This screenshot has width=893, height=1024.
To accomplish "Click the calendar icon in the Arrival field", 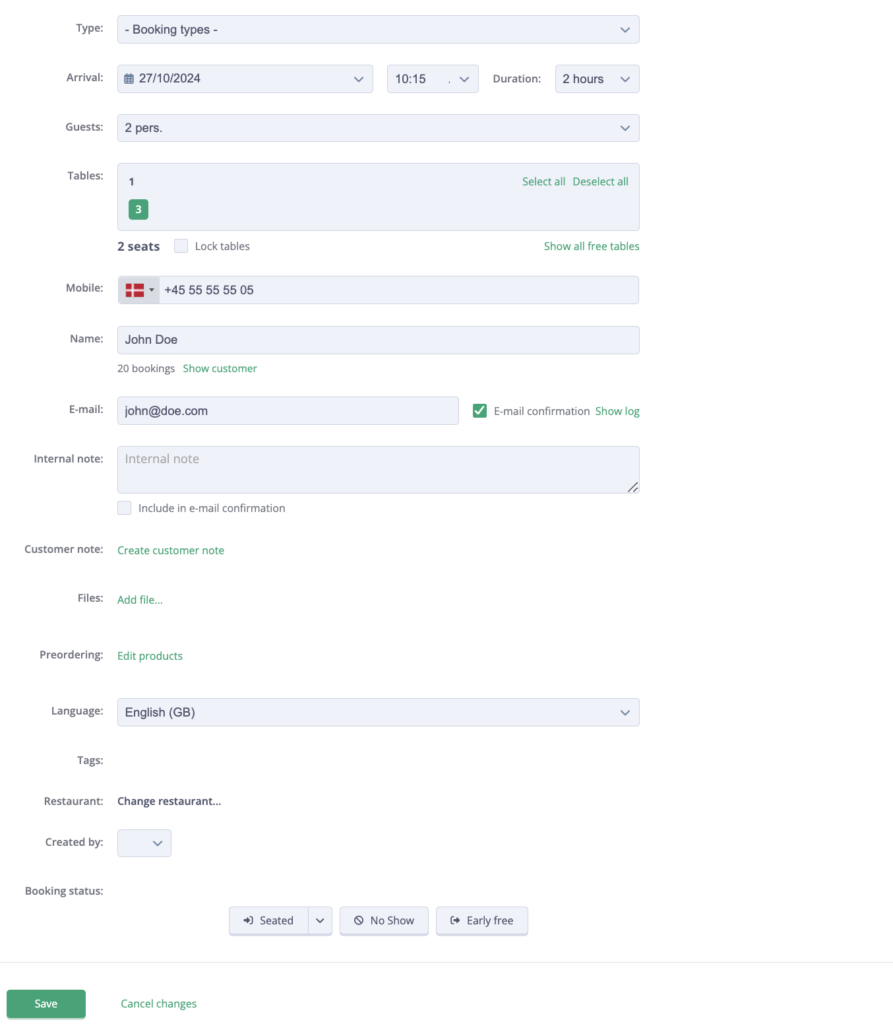I will [x=129, y=78].
